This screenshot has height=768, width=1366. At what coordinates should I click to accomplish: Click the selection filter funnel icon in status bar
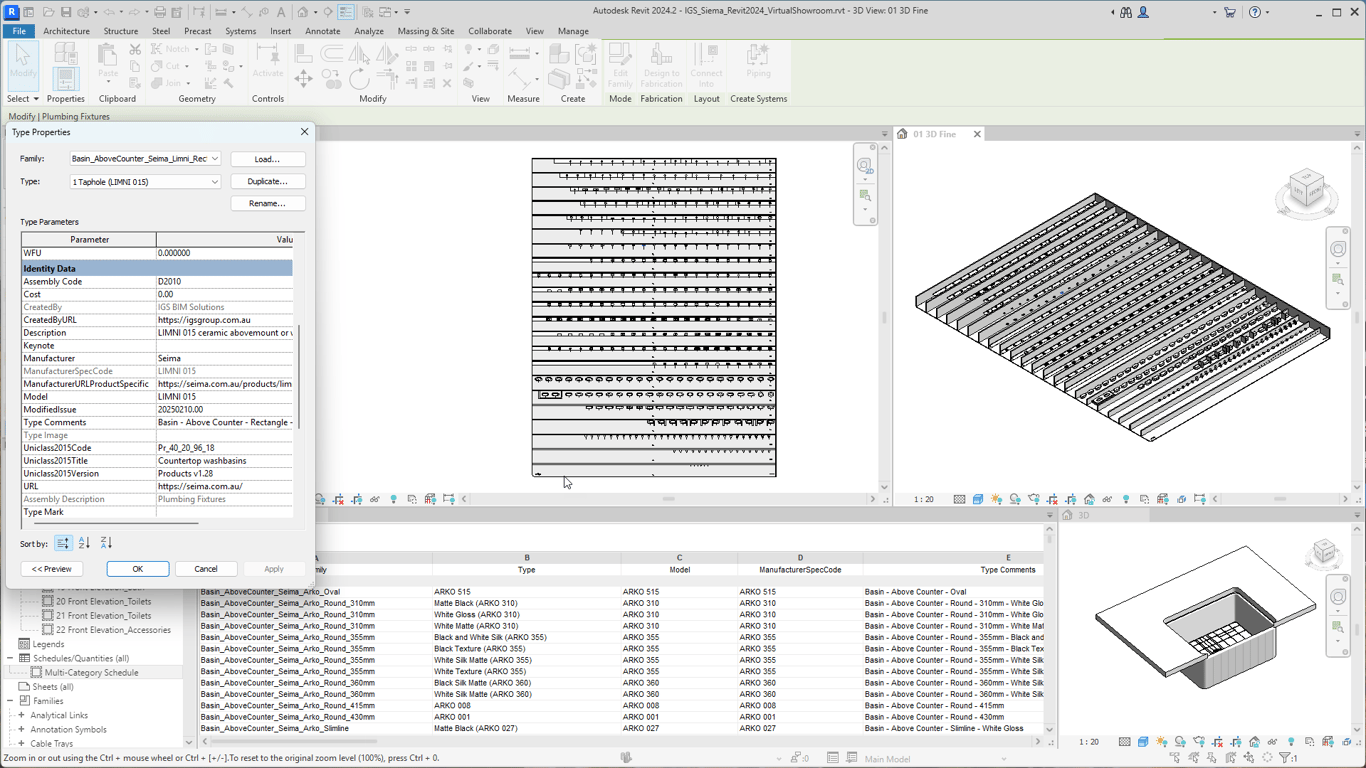click(1286, 758)
